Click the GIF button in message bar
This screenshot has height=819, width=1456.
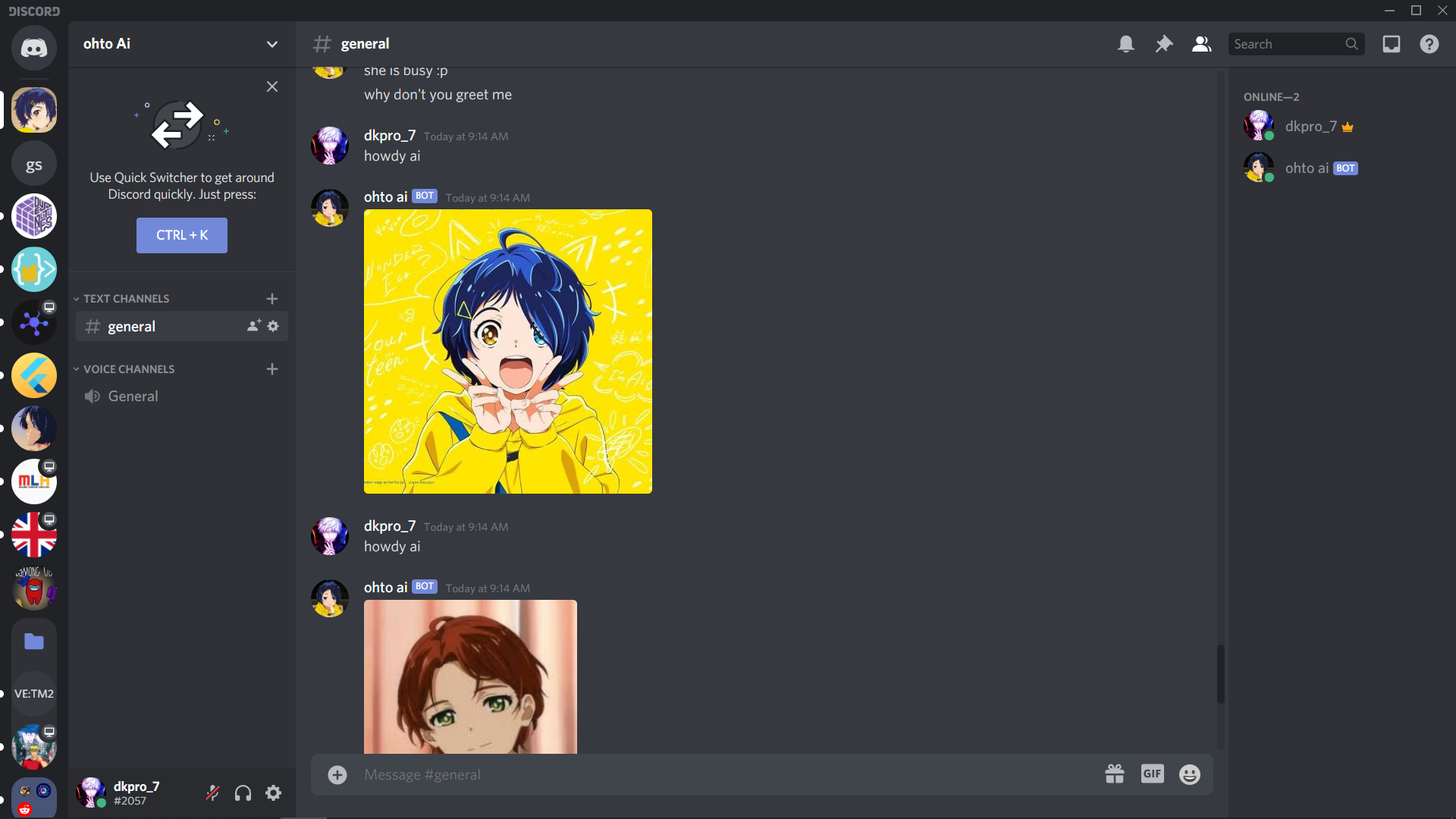coord(1152,774)
